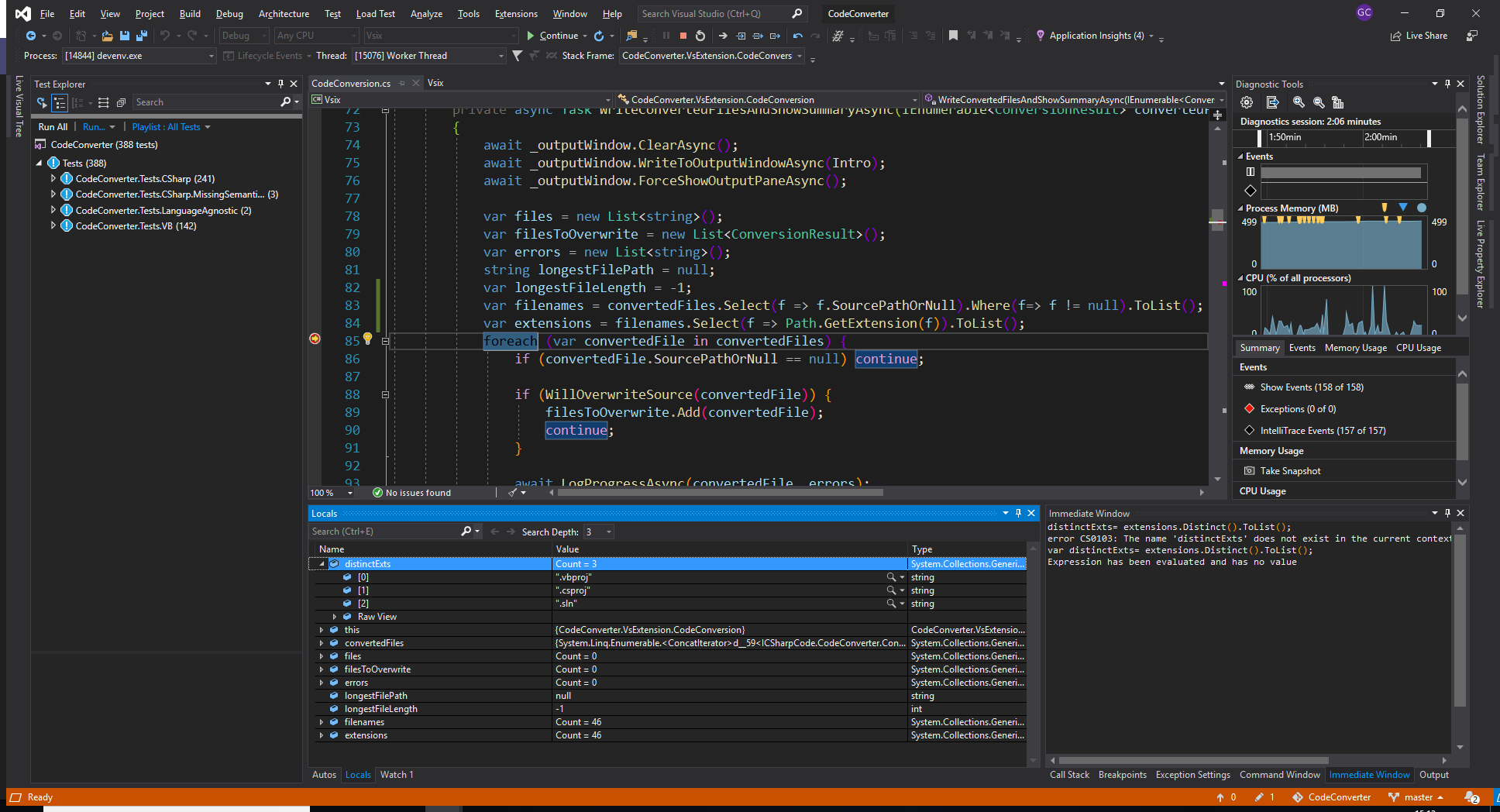Toggle the breakpoint dot on line 85
The width and height of the screenshot is (1500, 812).
[315, 339]
